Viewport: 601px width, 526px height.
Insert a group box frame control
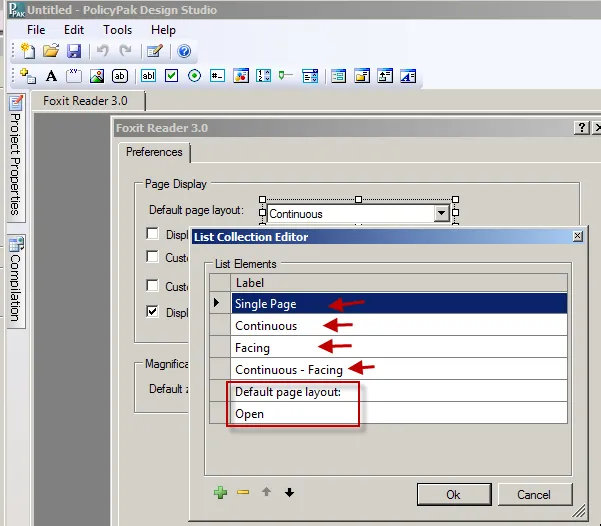pyautogui.click(x=74, y=76)
